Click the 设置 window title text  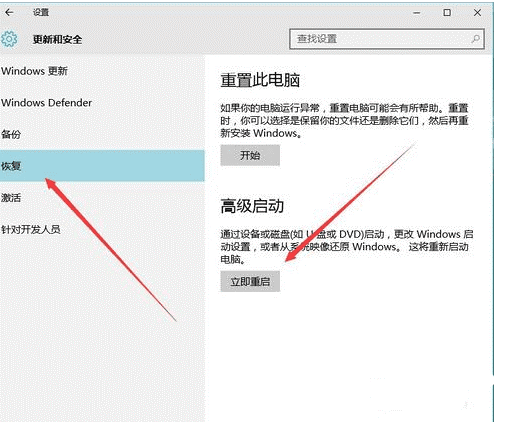41,12
